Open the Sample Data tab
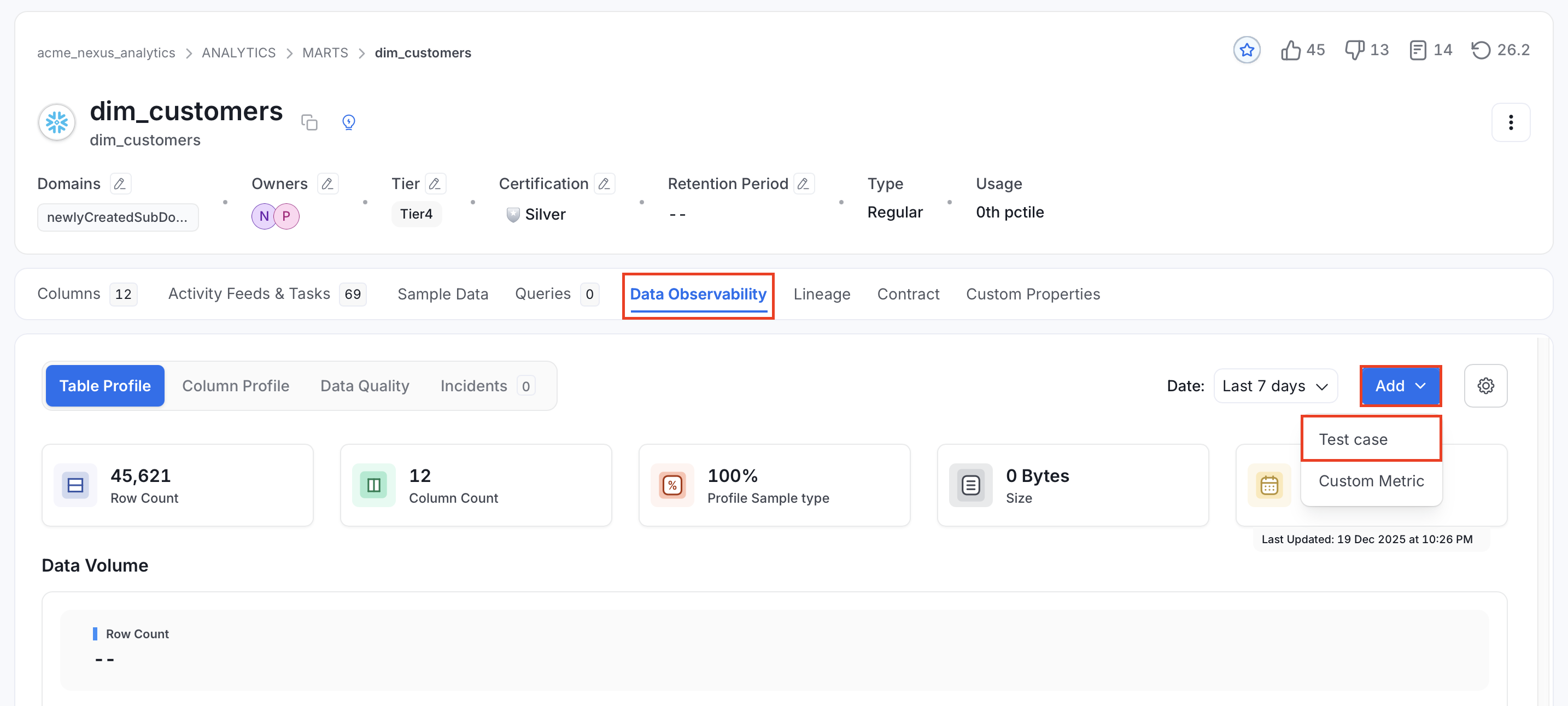The image size is (1568, 706). (x=442, y=294)
